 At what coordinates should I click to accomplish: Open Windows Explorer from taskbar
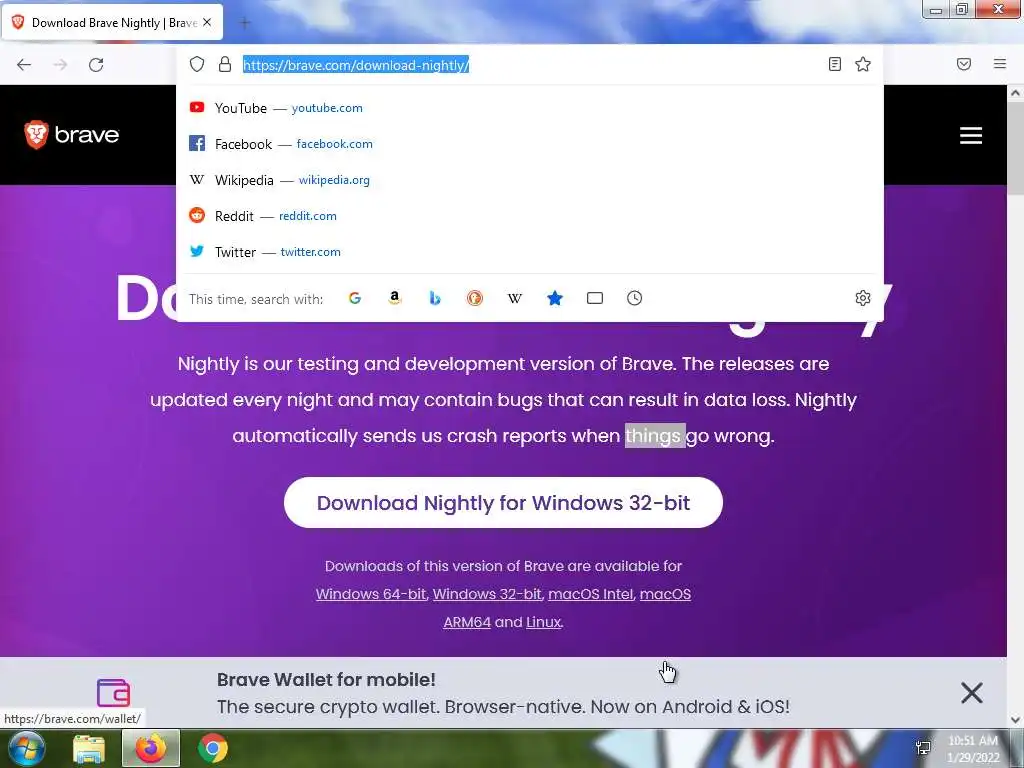89,748
